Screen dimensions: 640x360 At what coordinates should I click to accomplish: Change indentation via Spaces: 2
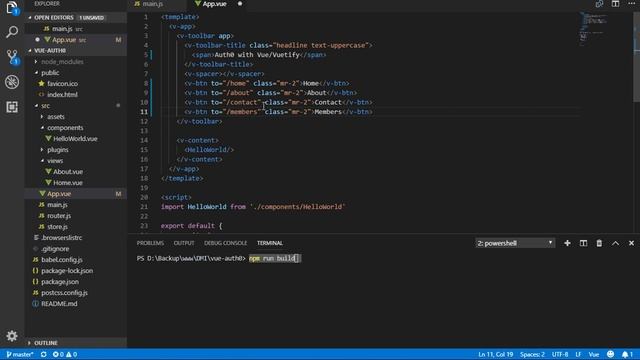pyautogui.click(x=532, y=354)
